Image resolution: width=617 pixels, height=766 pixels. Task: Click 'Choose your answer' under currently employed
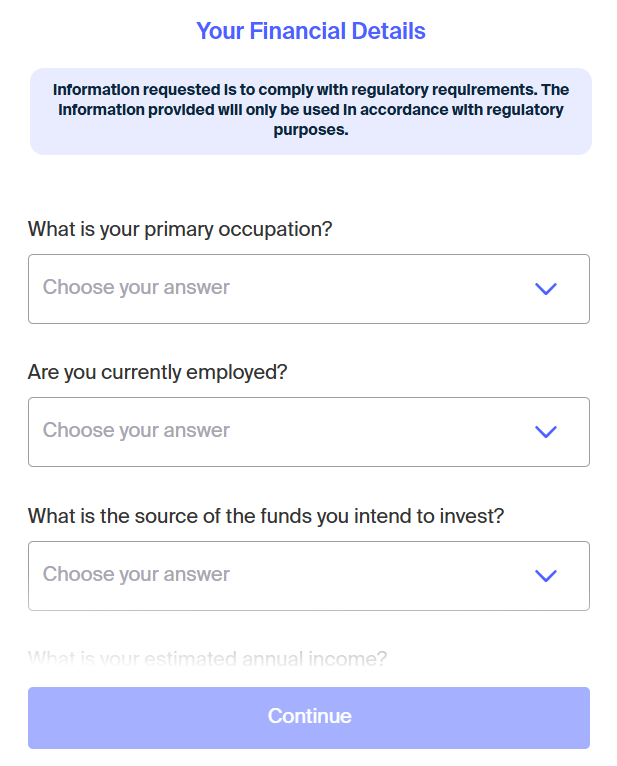coord(136,431)
